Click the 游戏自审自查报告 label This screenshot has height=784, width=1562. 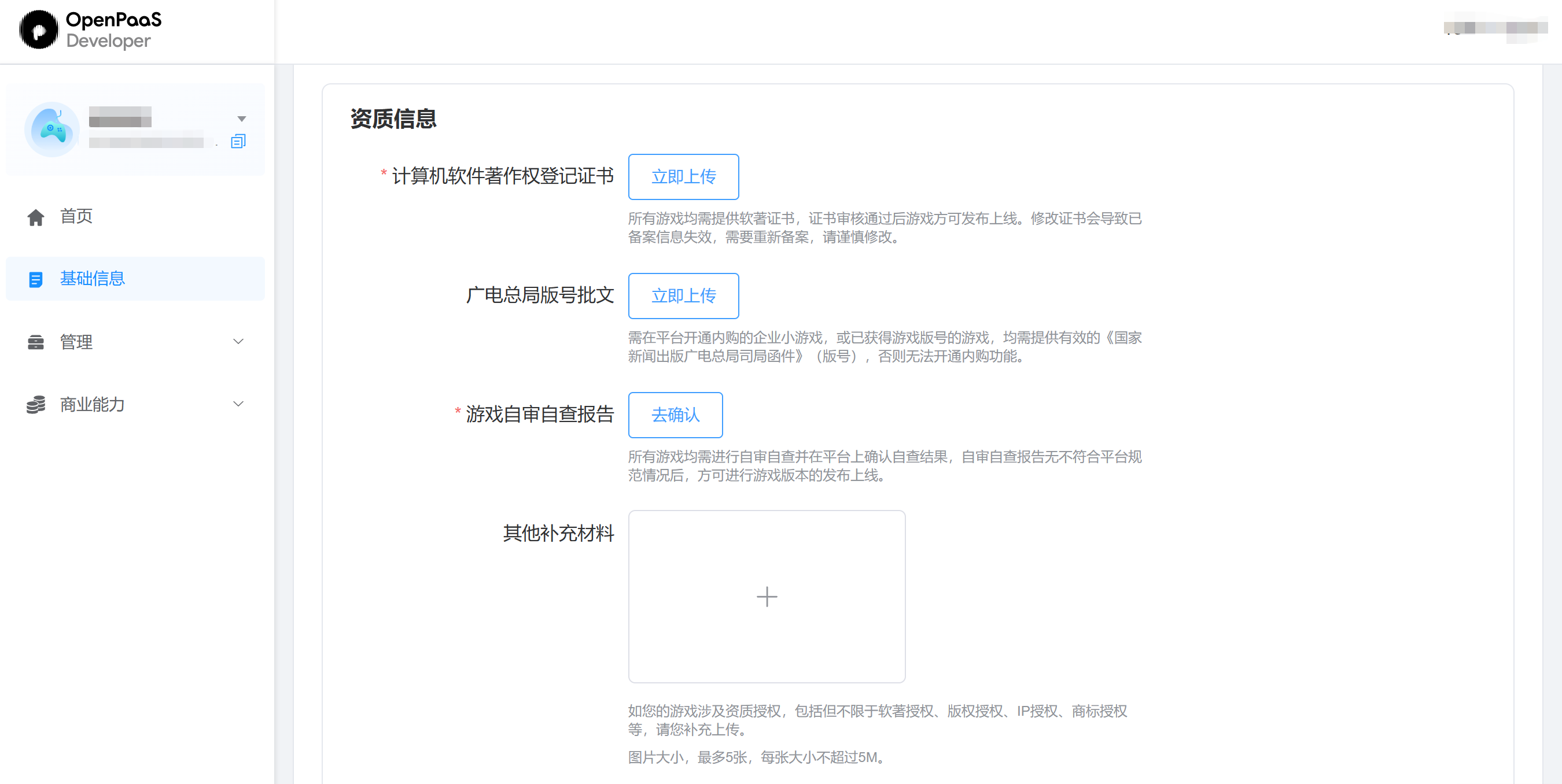(x=540, y=415)
